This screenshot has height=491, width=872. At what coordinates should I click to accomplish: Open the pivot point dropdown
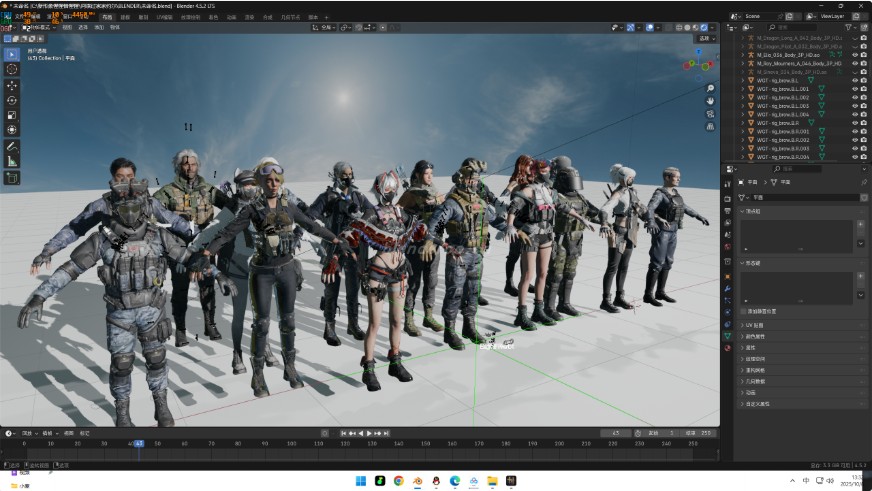345,27
